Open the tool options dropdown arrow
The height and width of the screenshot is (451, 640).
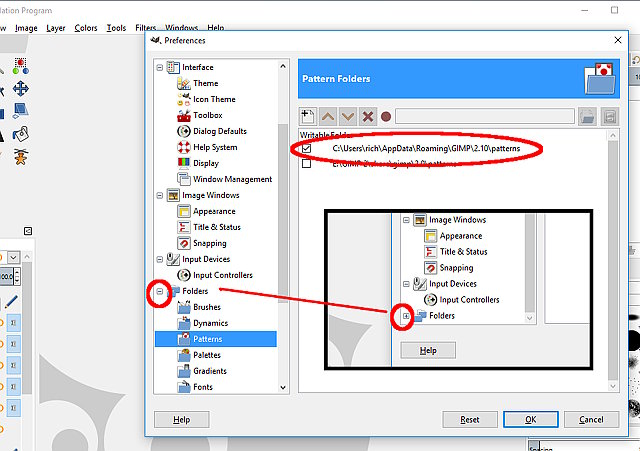(x=13, y=258)
